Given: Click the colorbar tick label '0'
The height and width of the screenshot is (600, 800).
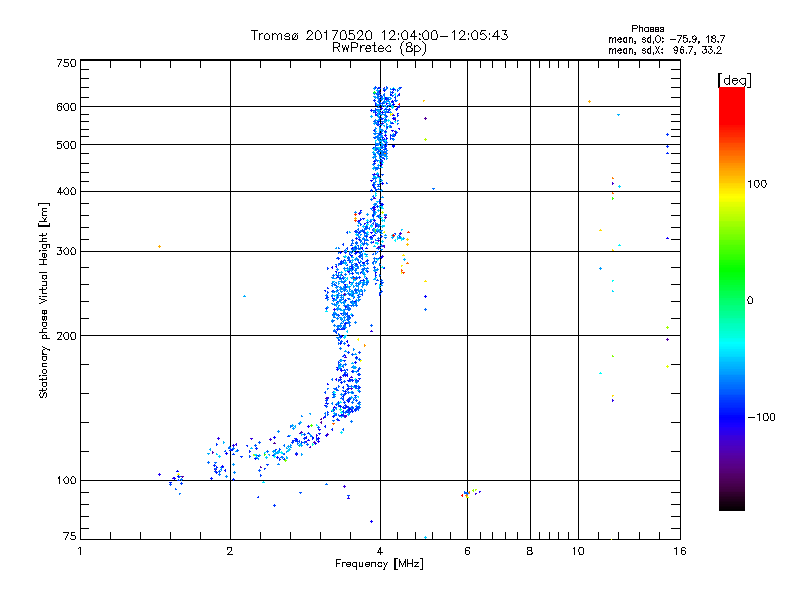Looking at the screenshot, I should [750, 301].
